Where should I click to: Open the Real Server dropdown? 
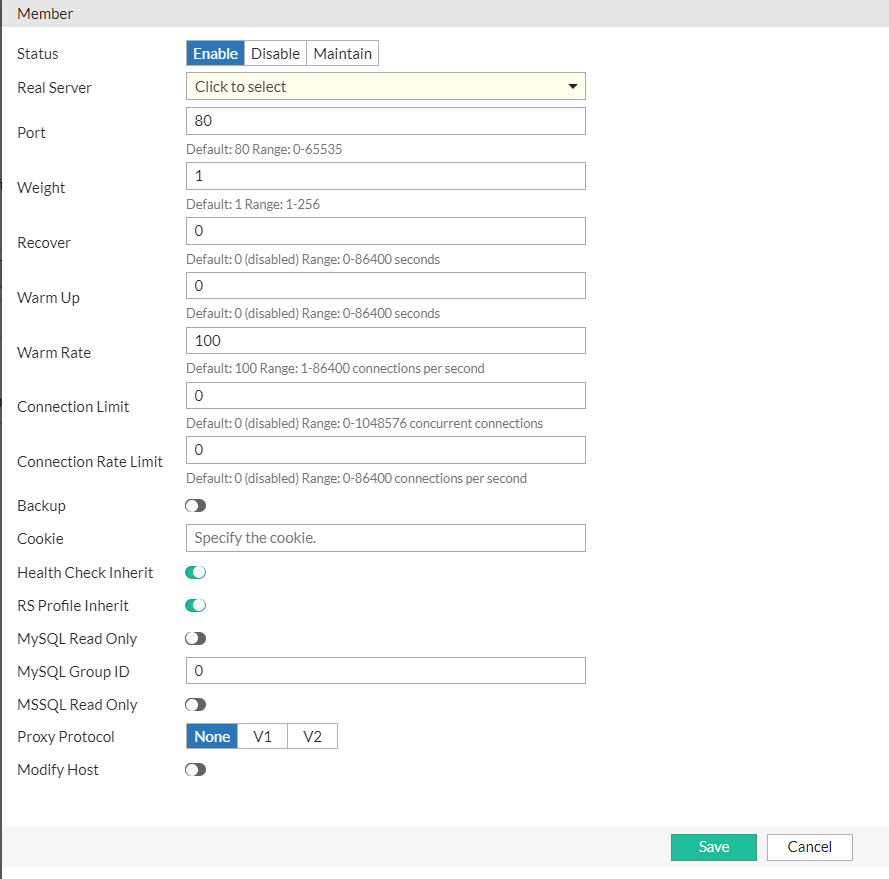[x=386, y=86]
